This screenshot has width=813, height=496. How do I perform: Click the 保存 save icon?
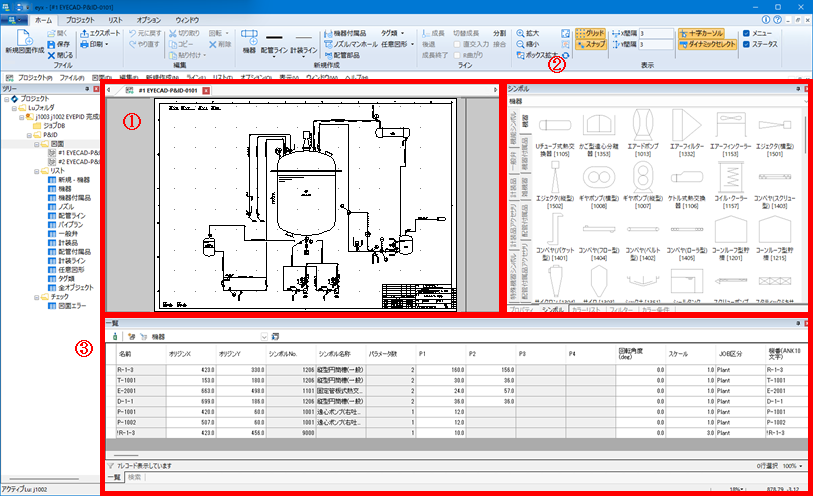click(51, 45)
